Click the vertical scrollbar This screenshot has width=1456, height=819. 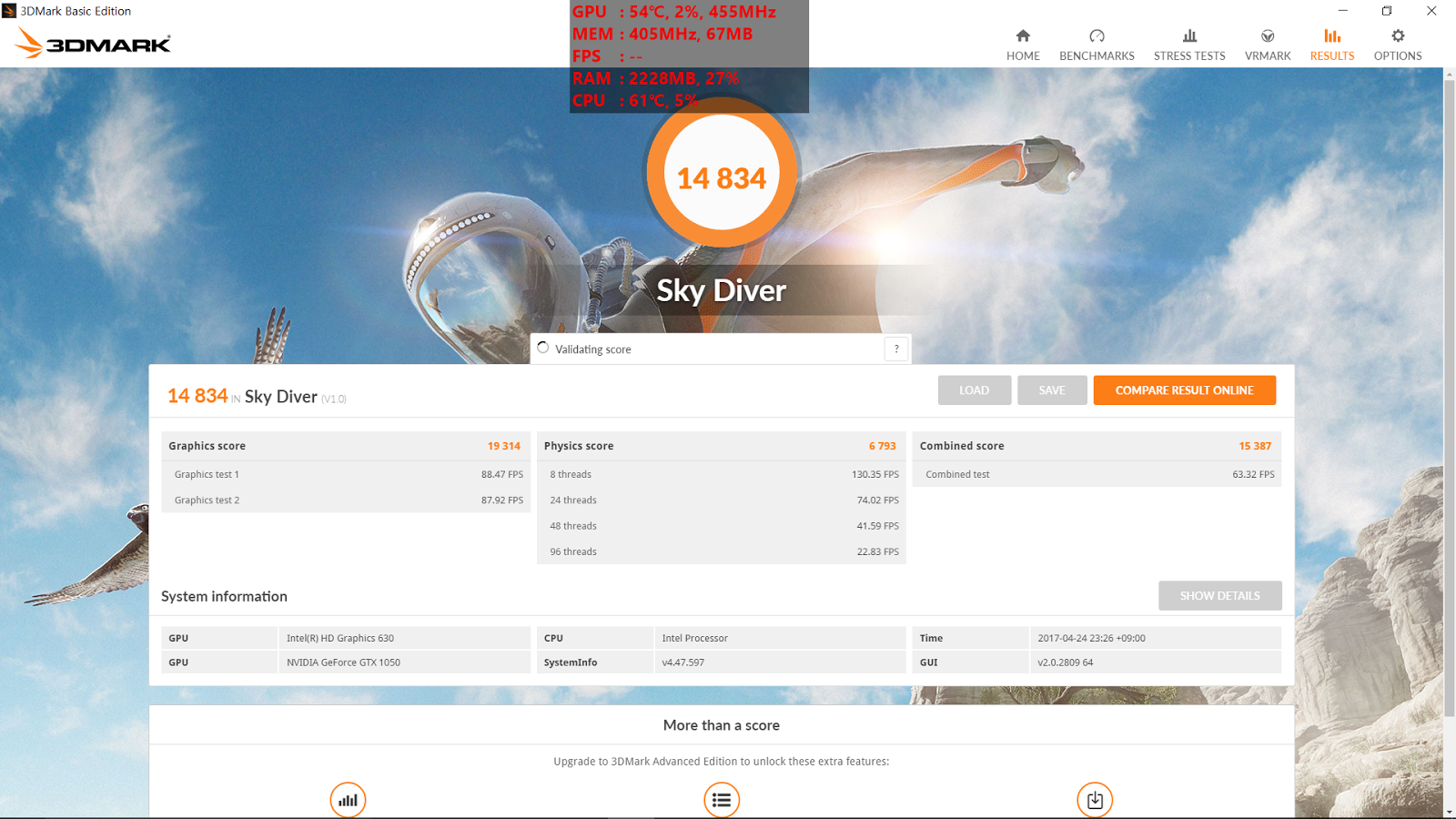click(x=1450, y=397)
